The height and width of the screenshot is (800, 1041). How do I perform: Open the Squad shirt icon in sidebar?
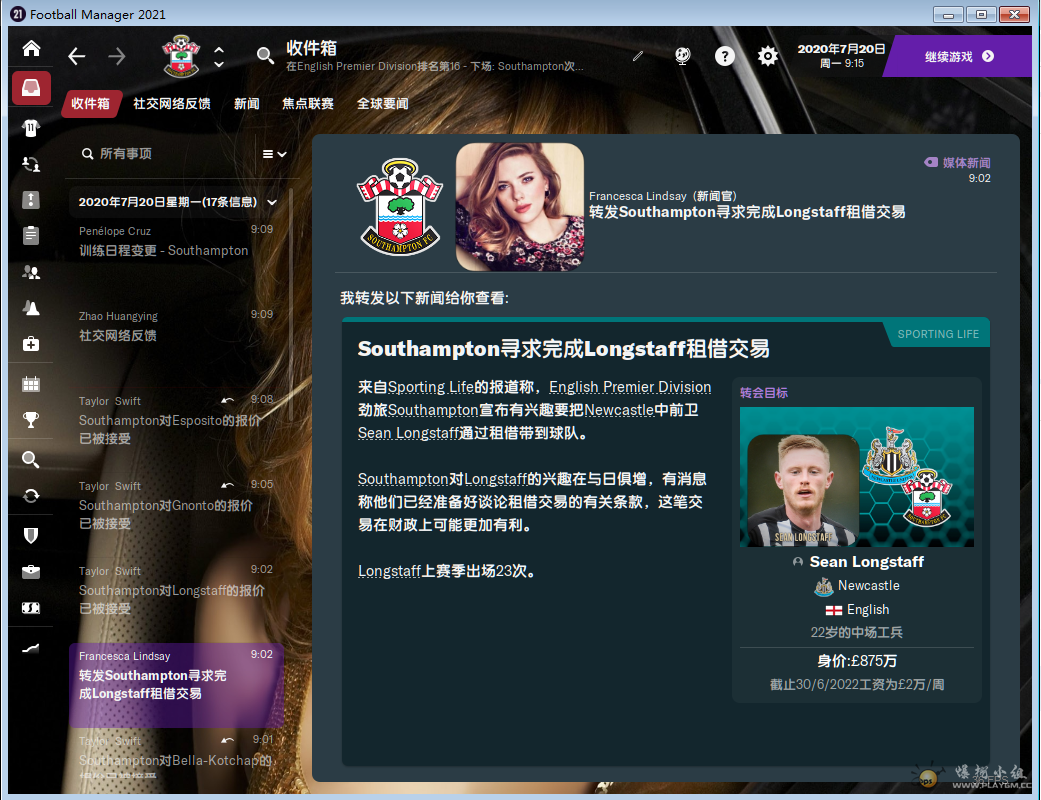31,127
